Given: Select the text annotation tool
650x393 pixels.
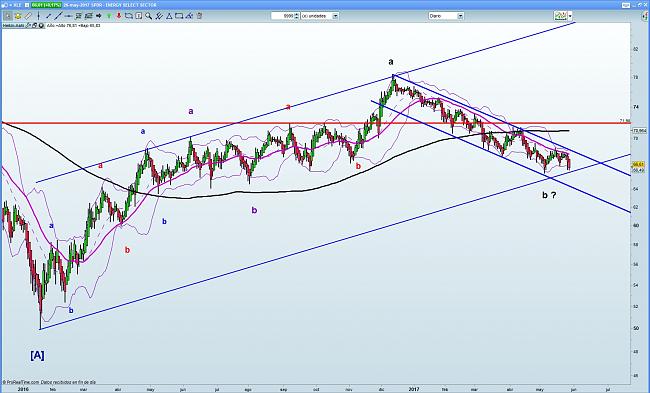Looking at the screenshot, I should (x=138, y=16).
